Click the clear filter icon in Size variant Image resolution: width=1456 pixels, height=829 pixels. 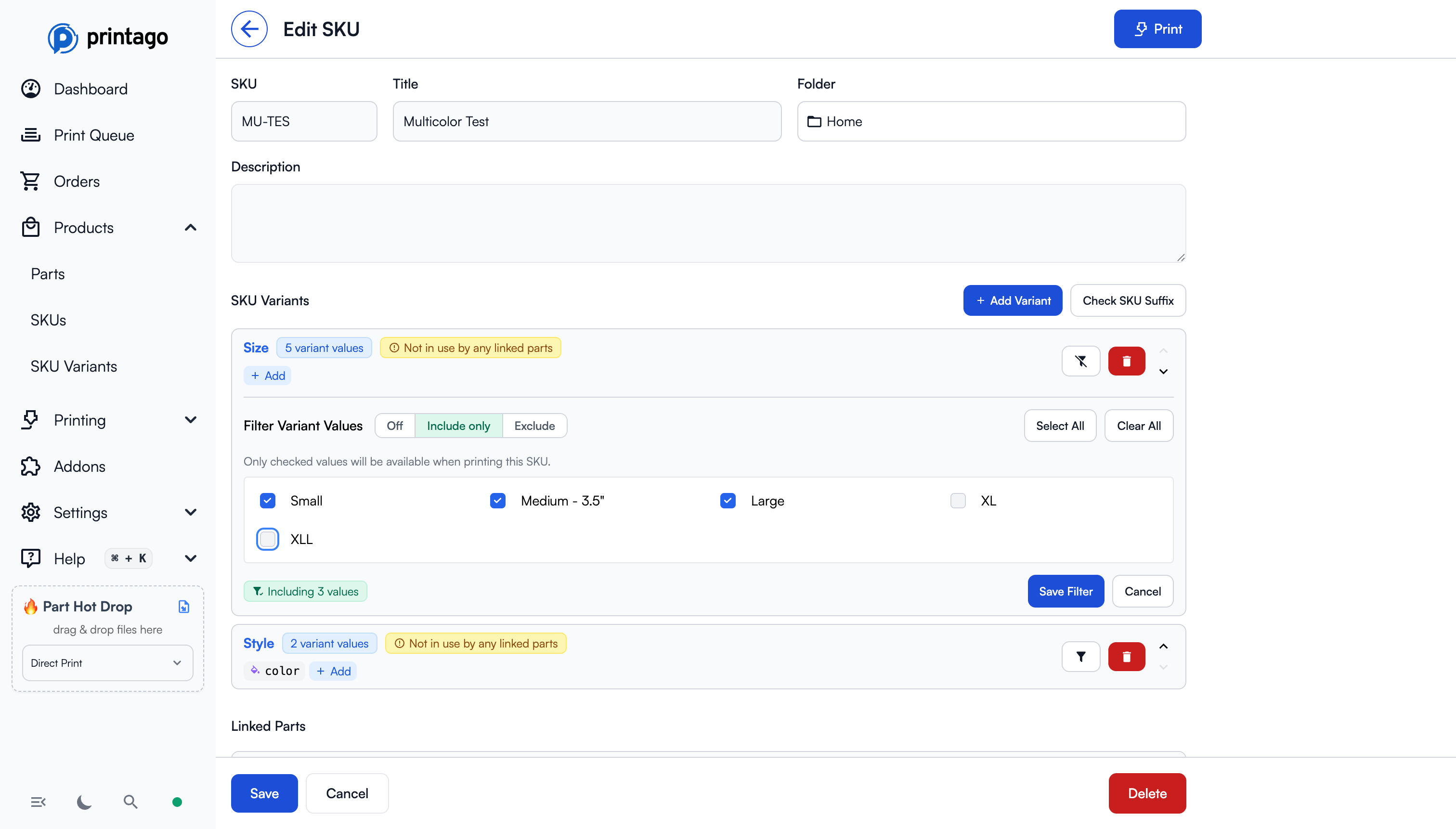click(1080, 361)
